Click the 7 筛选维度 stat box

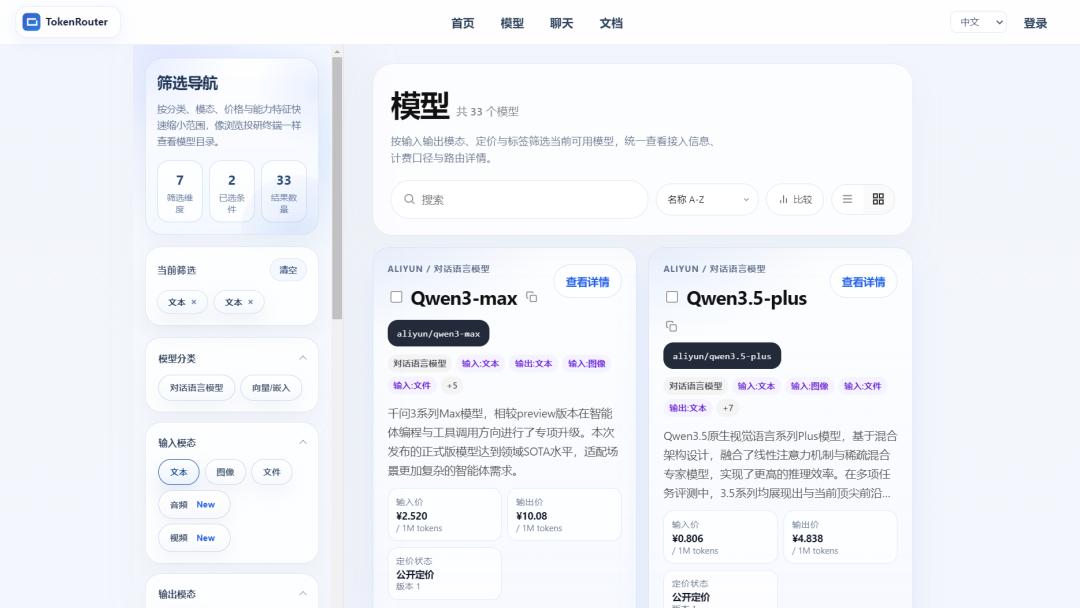[180, 191]
